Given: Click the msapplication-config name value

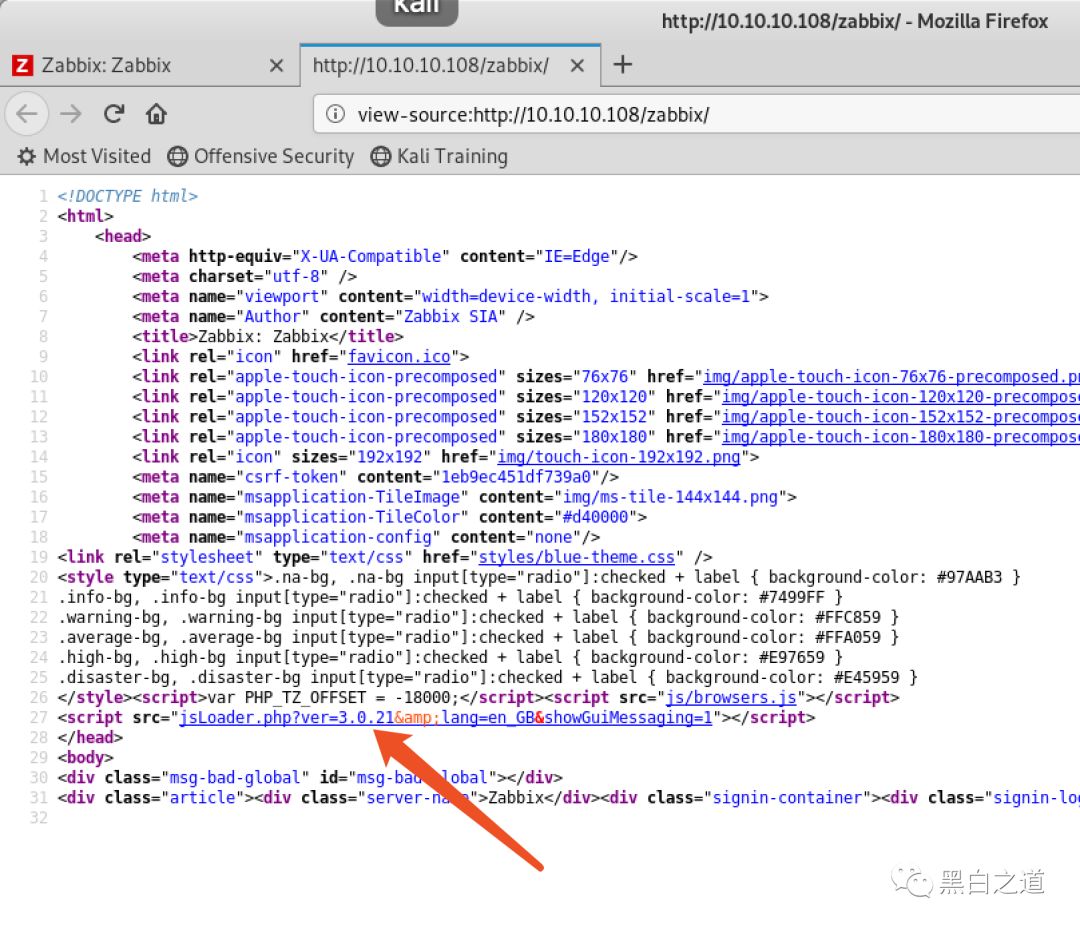Looking at the screenshot, I should point(338,537).
